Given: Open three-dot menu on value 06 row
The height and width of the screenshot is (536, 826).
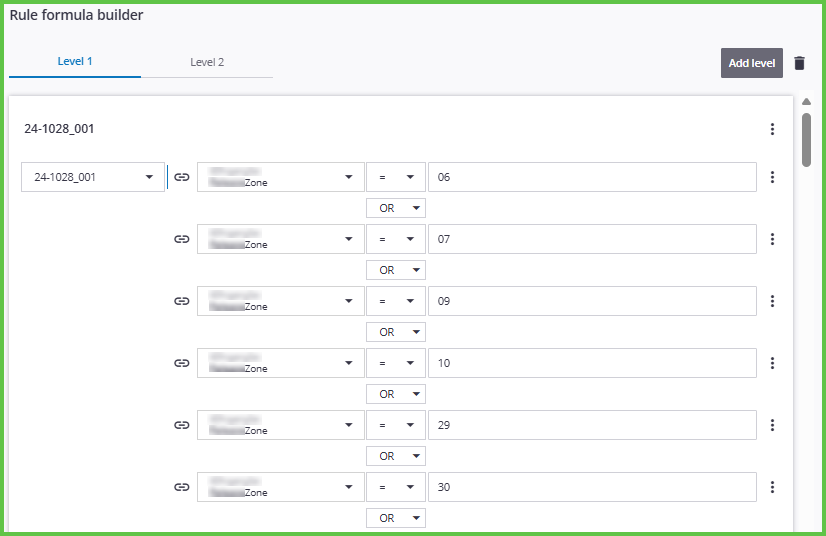Looking at the screenshot, I should pos(772,177).
